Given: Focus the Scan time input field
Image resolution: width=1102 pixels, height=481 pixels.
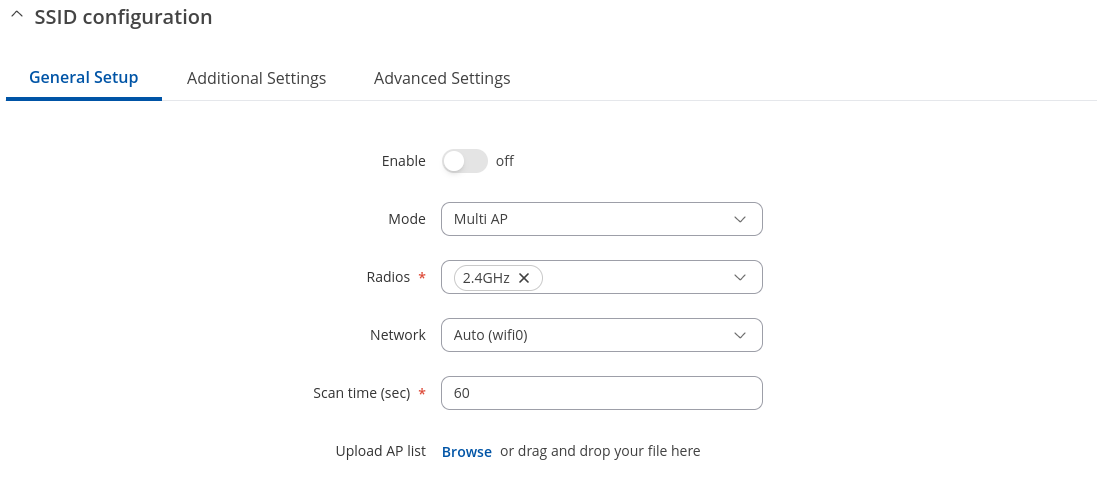Looking at the screenshot, I should click(x=601, y=393).
